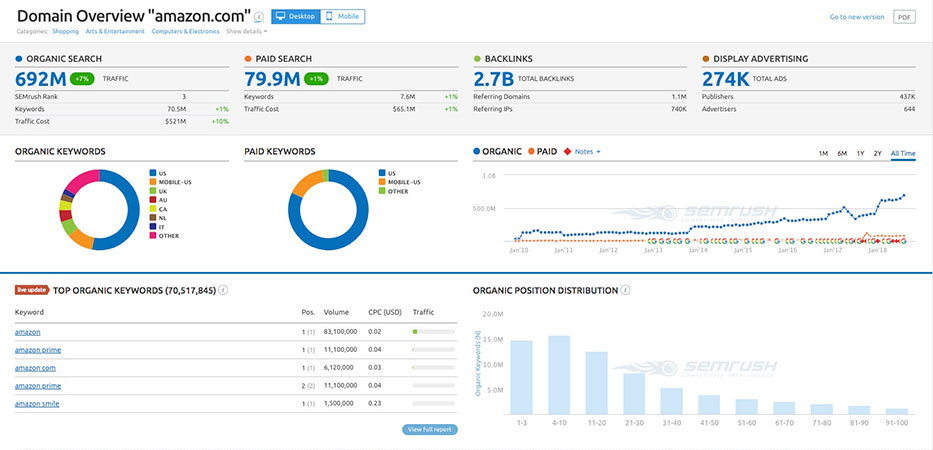This screenshot has height=450, width=933.
Task: Click the CPC (USD) column header
Action: pyautogui.click(x=385, y=312)
